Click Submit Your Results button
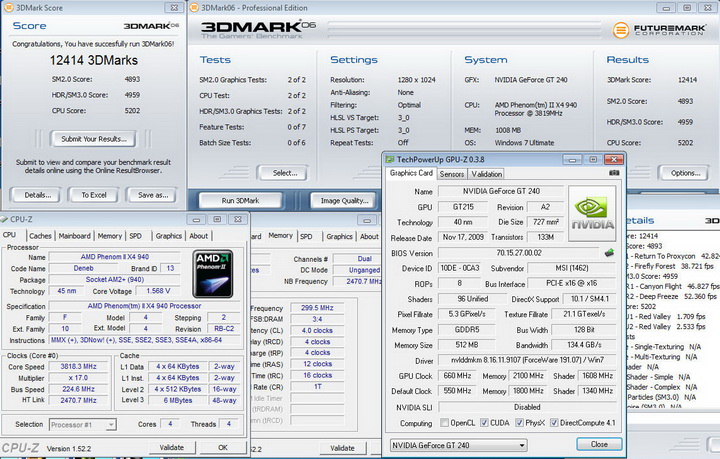 [x=94, y=139]
